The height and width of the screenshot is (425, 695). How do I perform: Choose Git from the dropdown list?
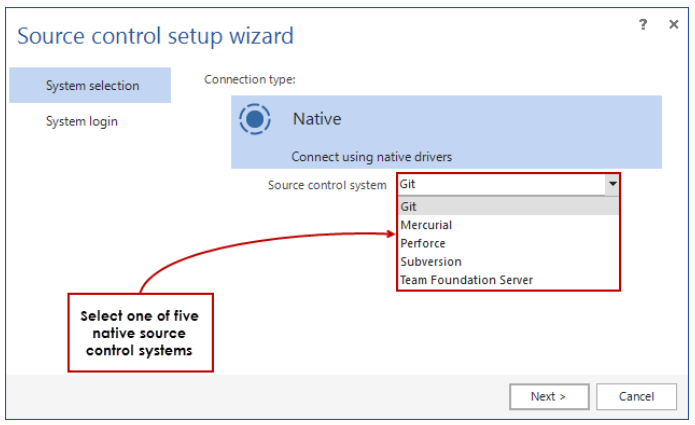508,207
